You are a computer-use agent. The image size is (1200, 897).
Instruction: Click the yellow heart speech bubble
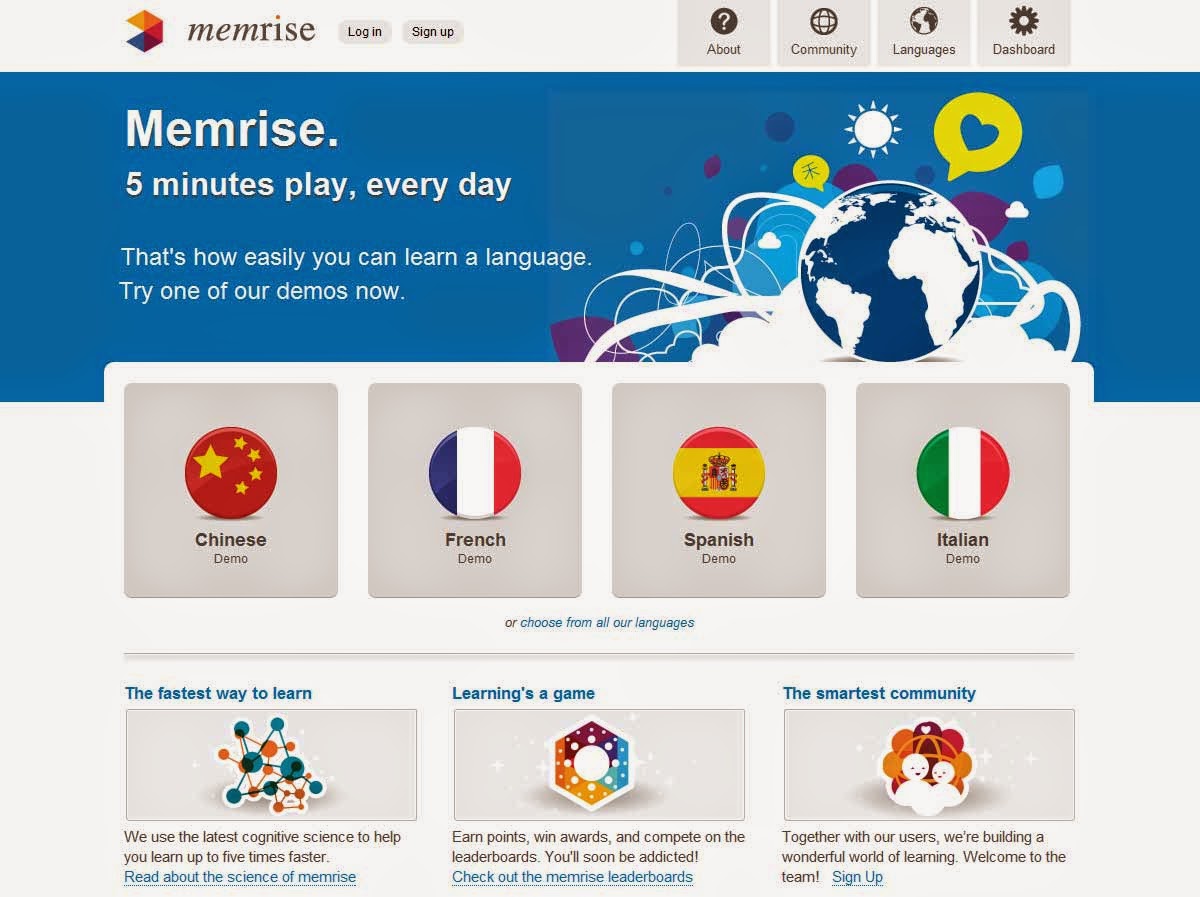tap(977, 135)
